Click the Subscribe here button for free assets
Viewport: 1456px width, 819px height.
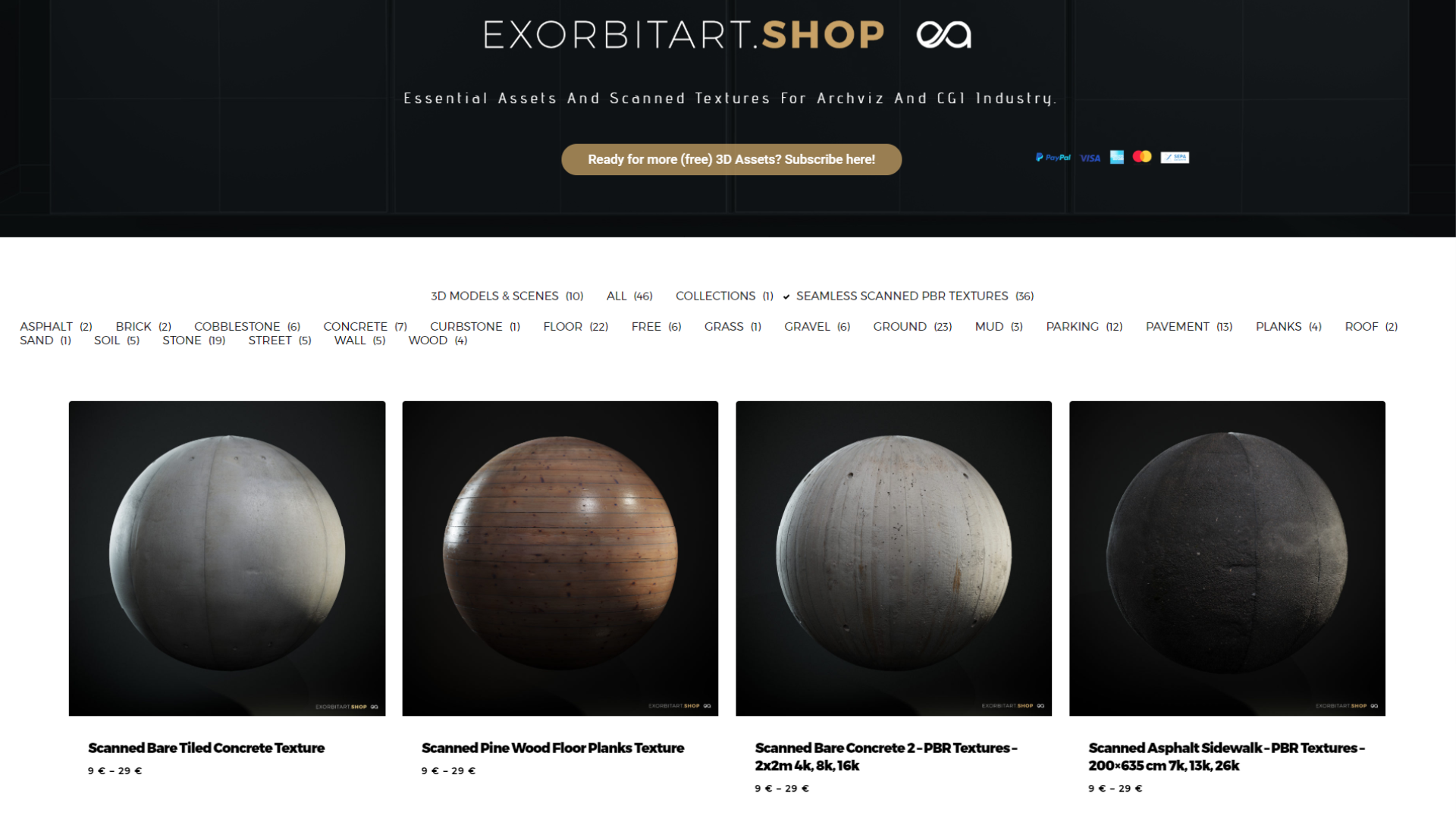[731, 159]
